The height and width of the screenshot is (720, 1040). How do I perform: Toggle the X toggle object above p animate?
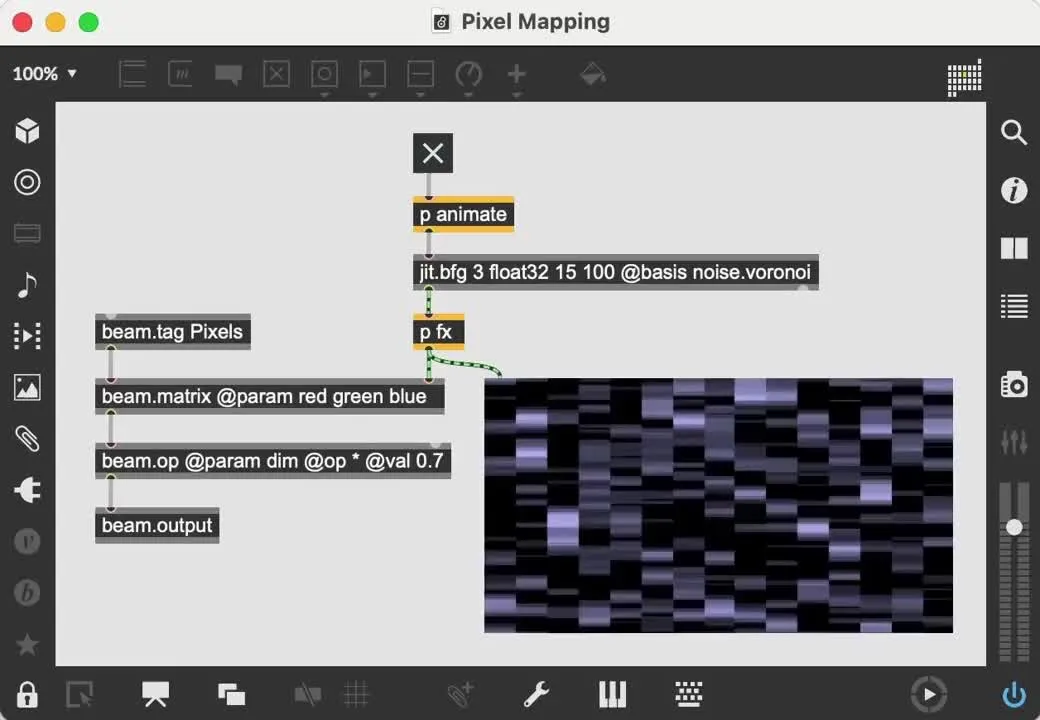tap(433, 153)
